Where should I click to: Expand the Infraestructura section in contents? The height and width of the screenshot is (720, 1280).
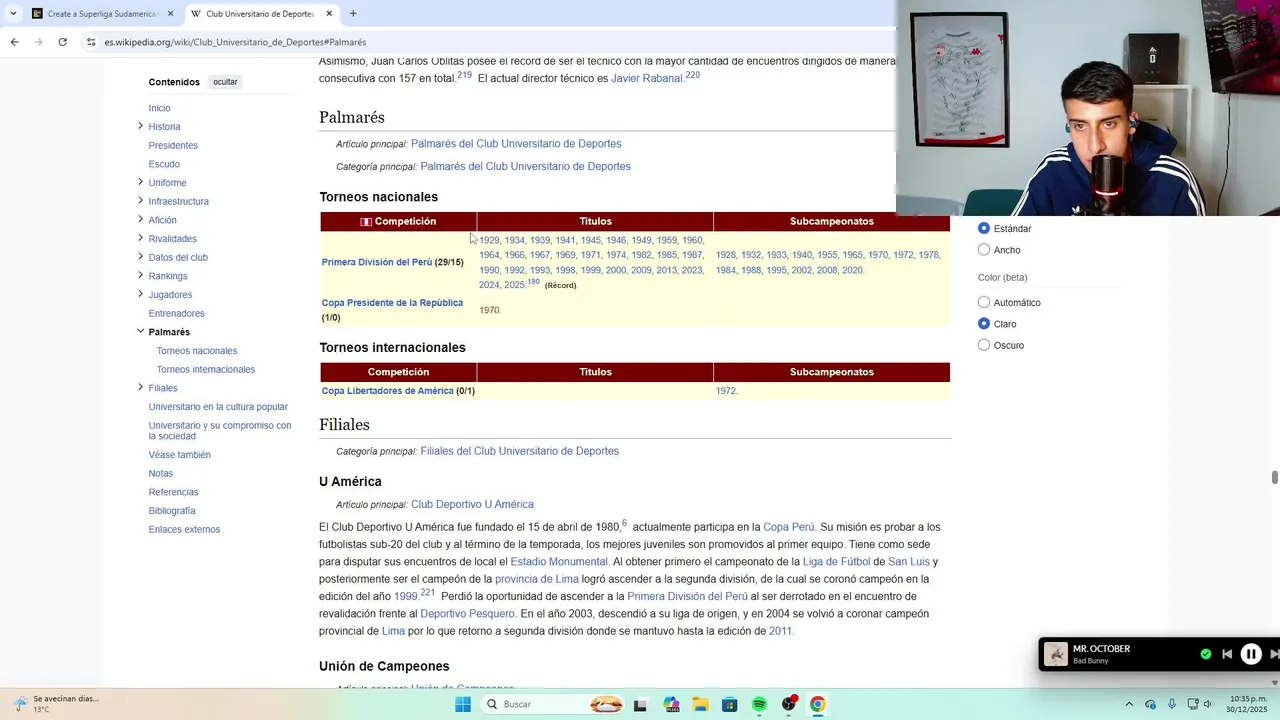[140, 201]
